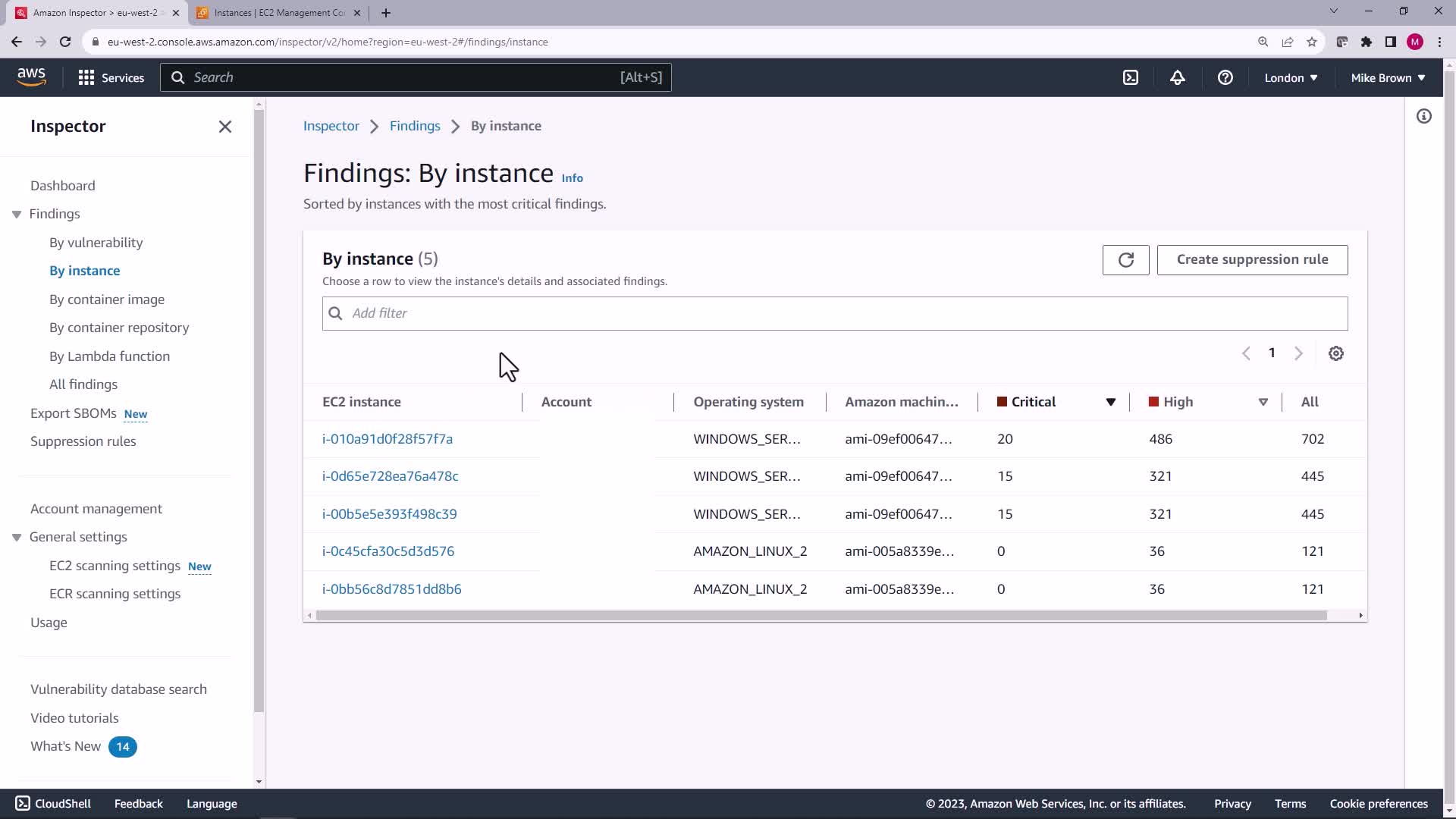Open table preferences gear icon

click(x=1335, y=353)
